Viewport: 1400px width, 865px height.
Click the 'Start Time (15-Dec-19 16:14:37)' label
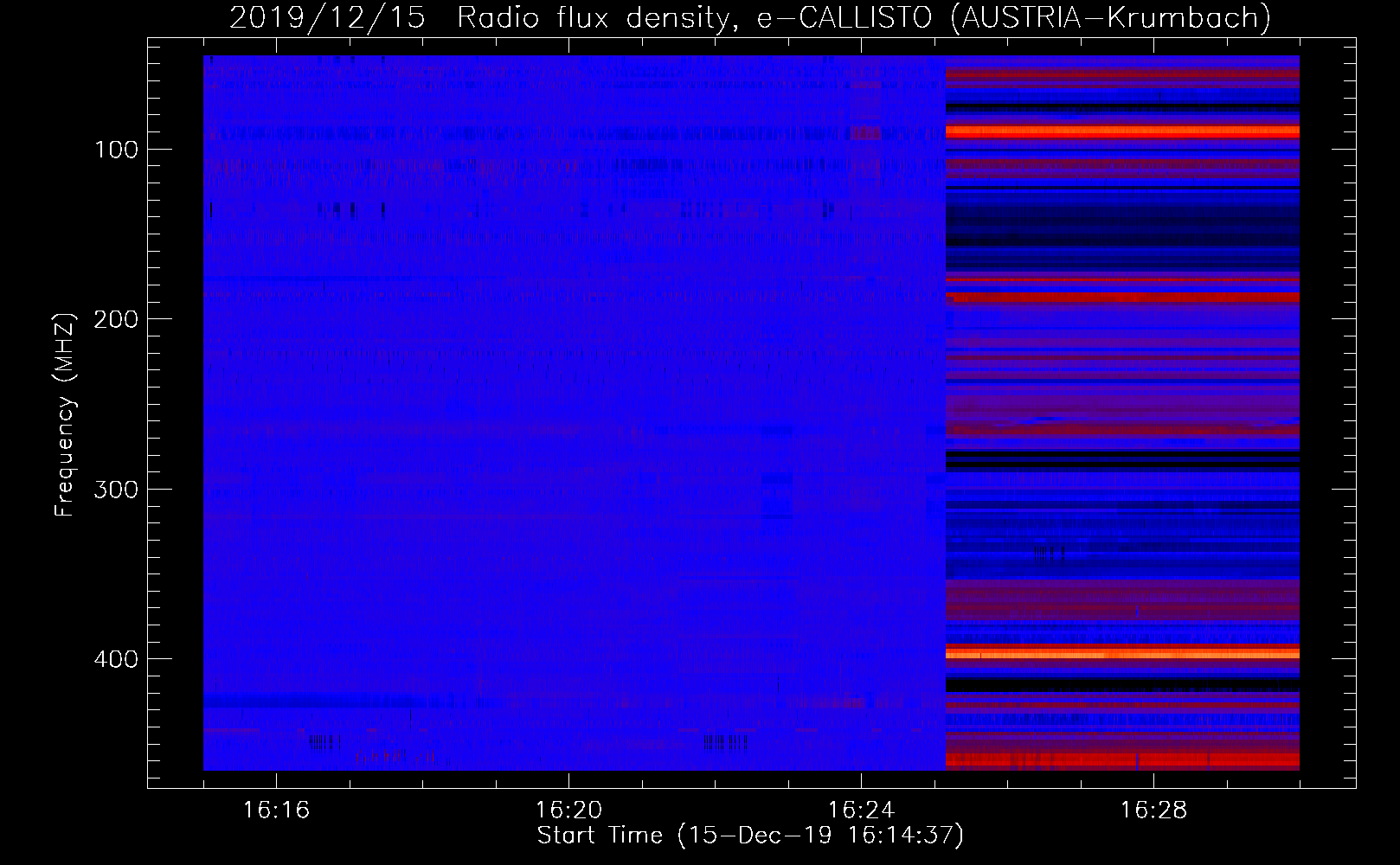tap(750, 836)
